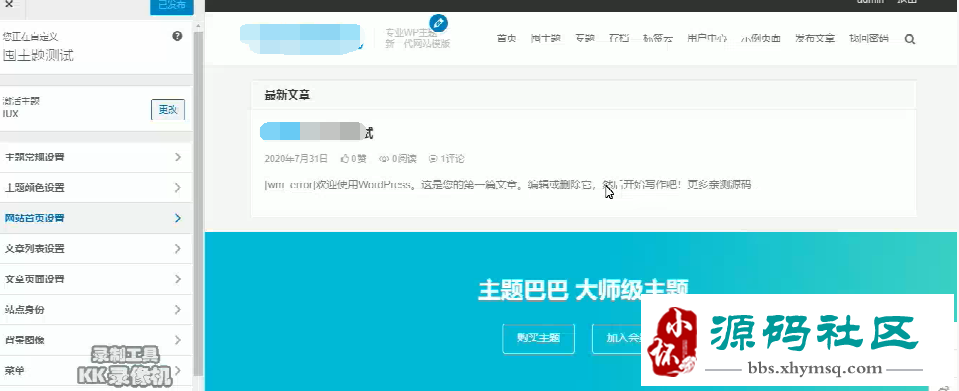Click the 2020年7月31日 post date
The height and width of the screenshot is (391, 959).
[296, 158]
